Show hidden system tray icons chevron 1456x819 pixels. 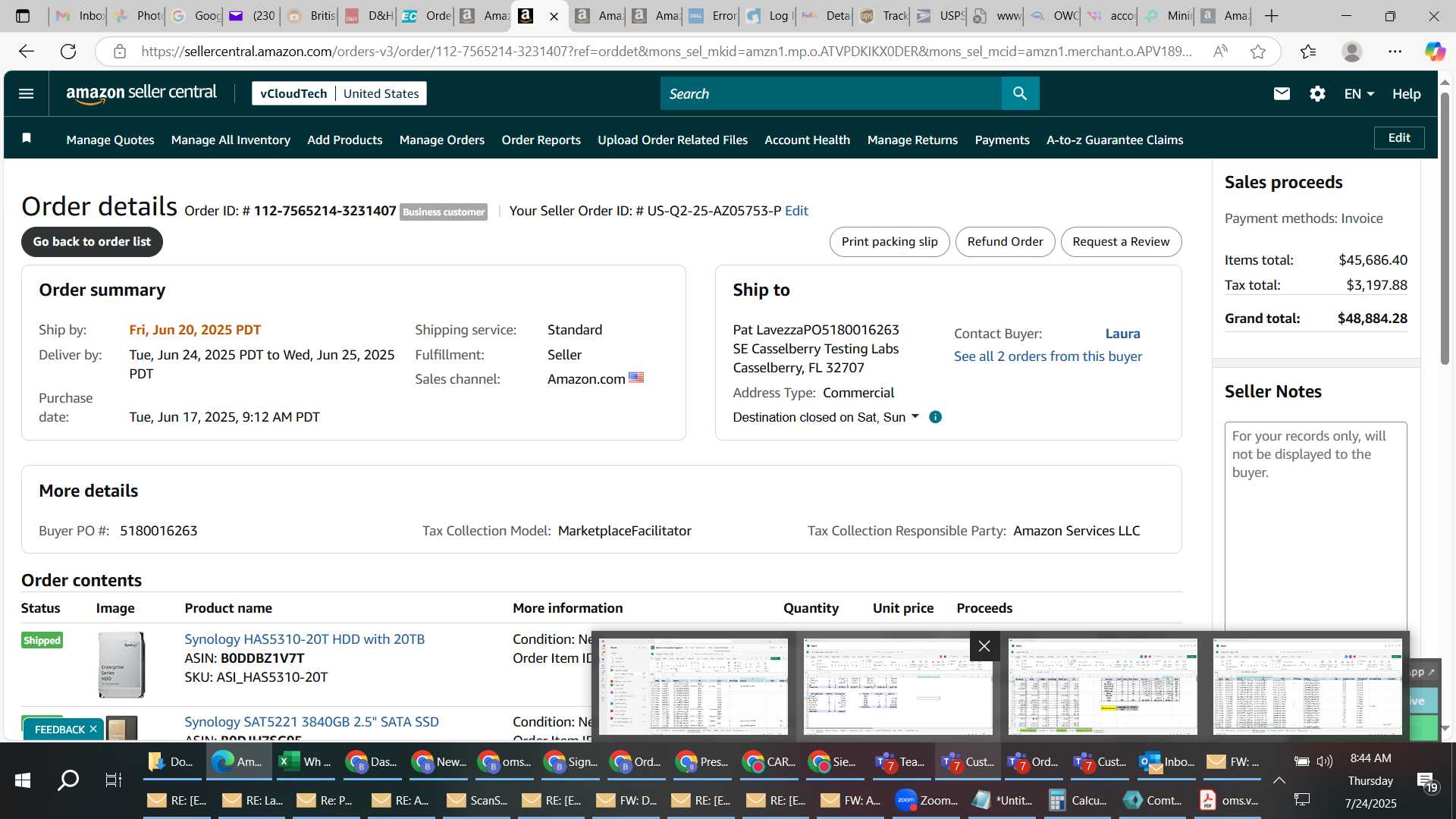(1279, 780)
